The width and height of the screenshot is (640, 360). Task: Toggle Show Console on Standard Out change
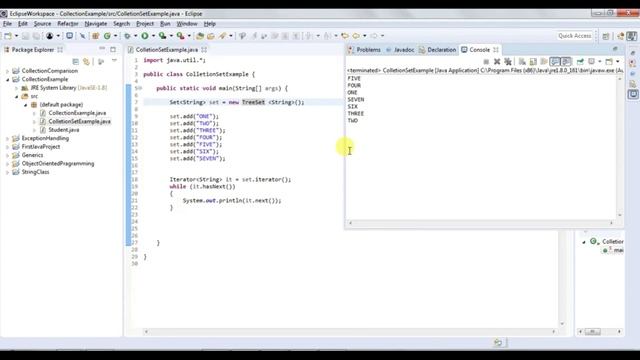[554, 62]
